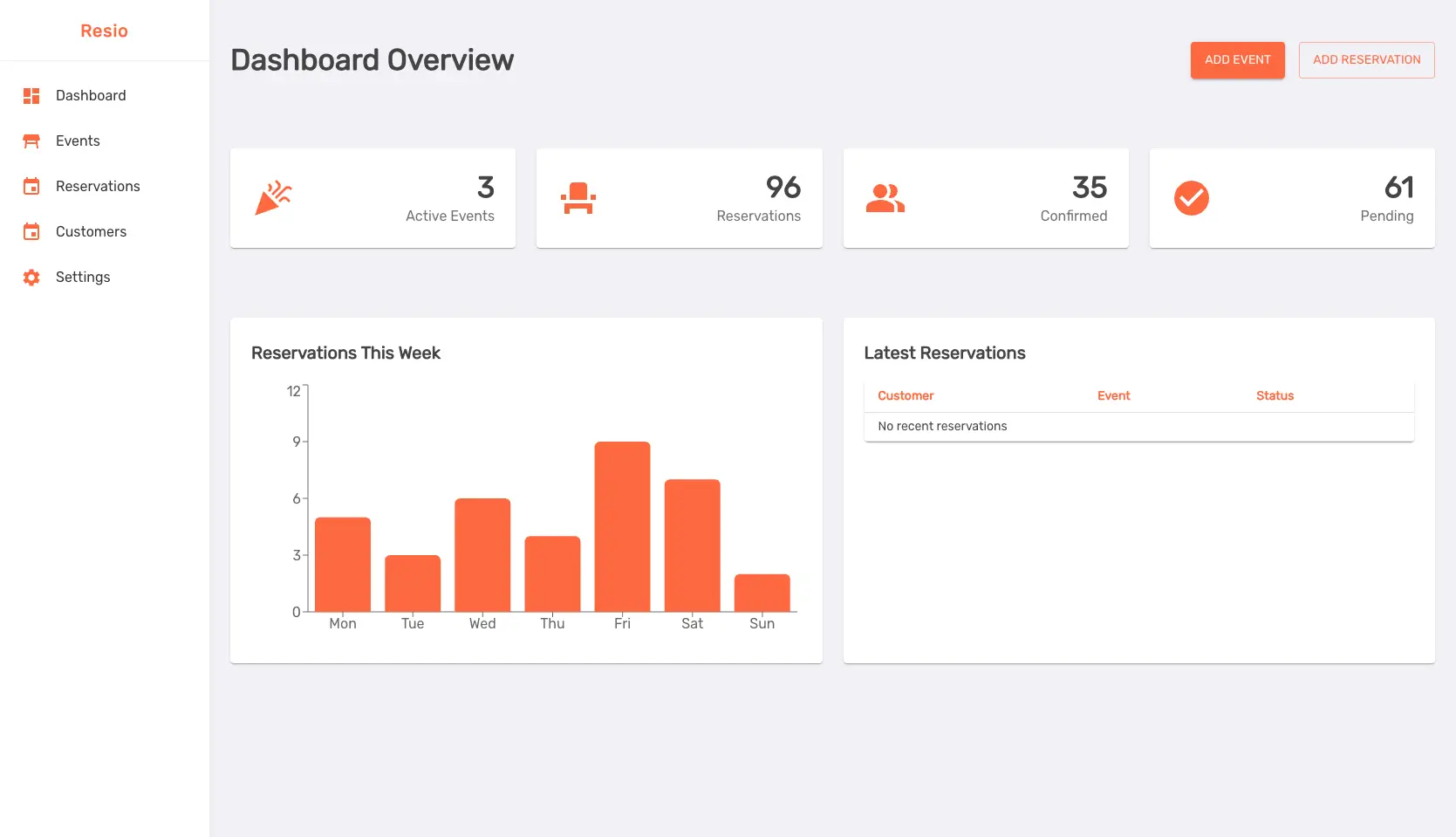Open the Events menu item
This screenshot has height=837, width=1456.
[x=78, y=141]
